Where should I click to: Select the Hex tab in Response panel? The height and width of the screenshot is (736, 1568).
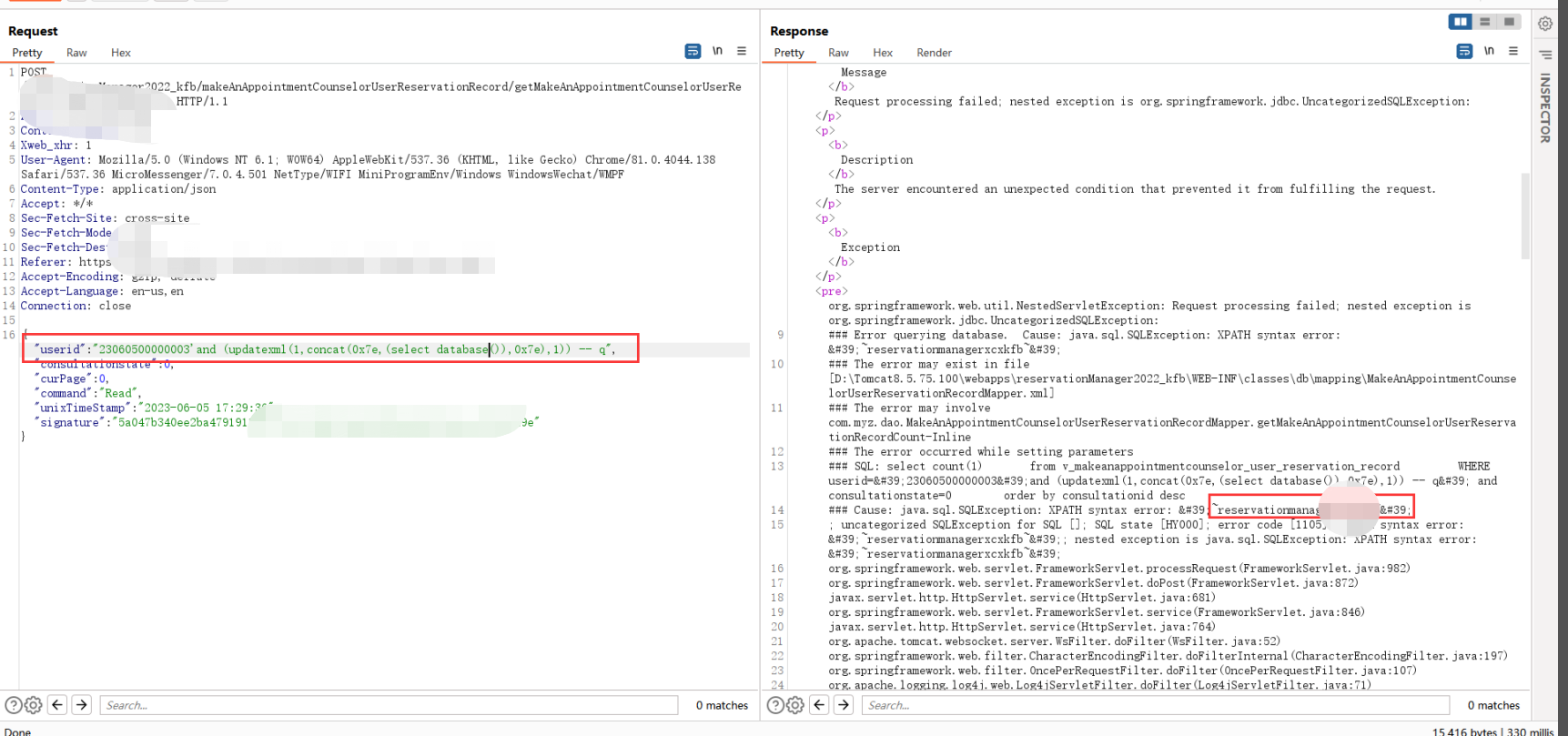[x=883, y=53]
